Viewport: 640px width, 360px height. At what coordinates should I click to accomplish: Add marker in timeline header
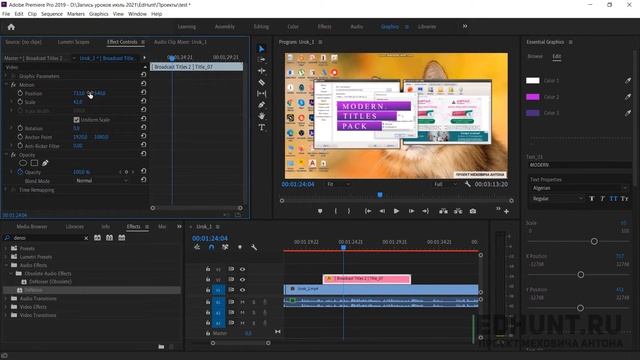[240, 247]
